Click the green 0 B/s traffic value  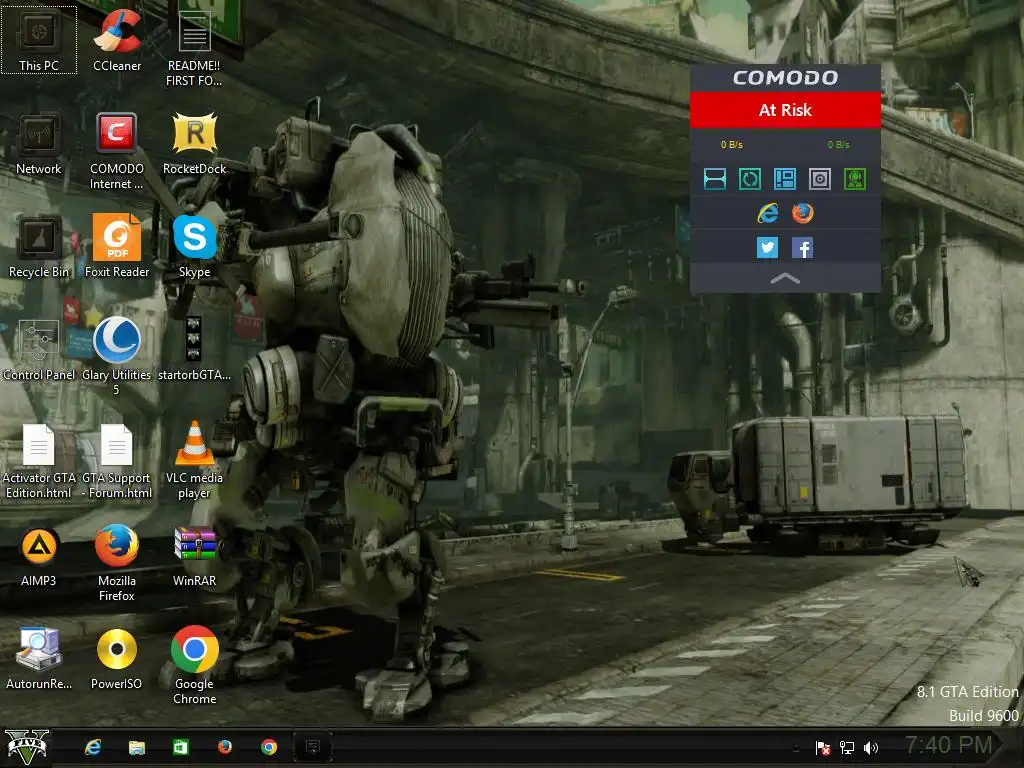pyautogui.click(x=839, y=144)
